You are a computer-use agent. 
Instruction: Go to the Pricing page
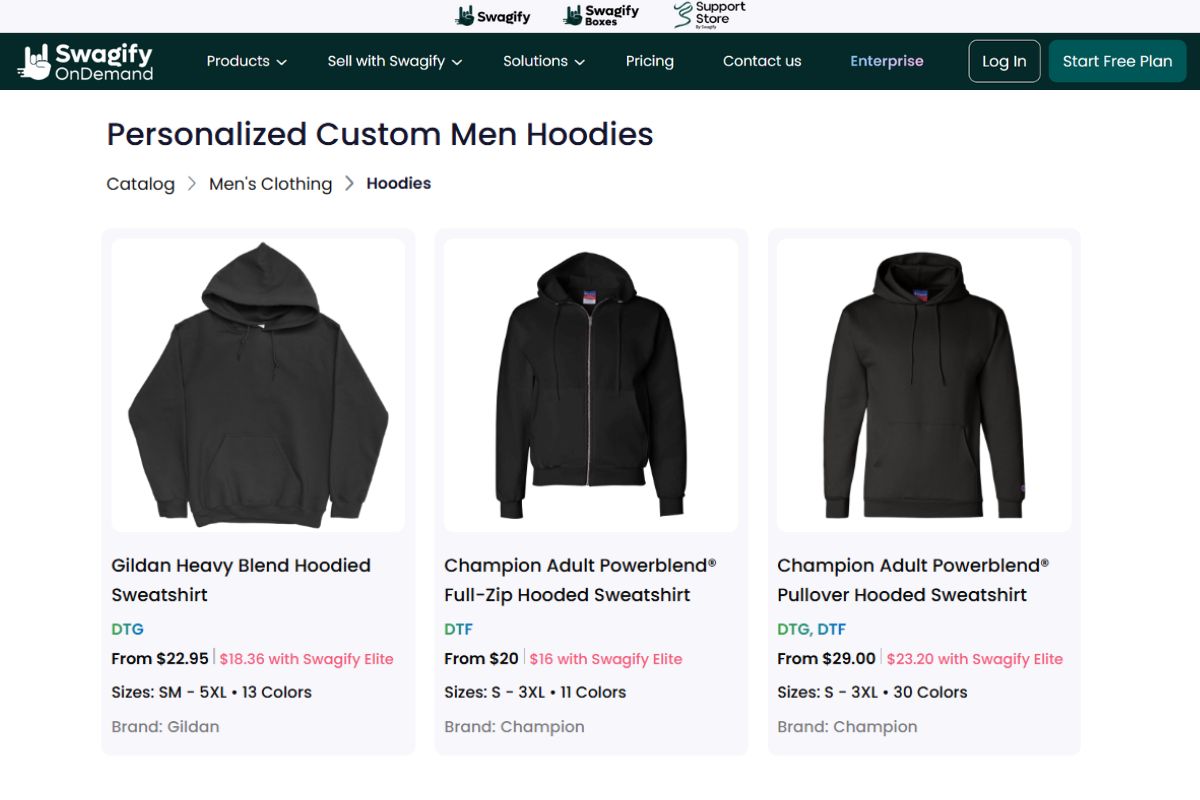(x=650, y=61)
